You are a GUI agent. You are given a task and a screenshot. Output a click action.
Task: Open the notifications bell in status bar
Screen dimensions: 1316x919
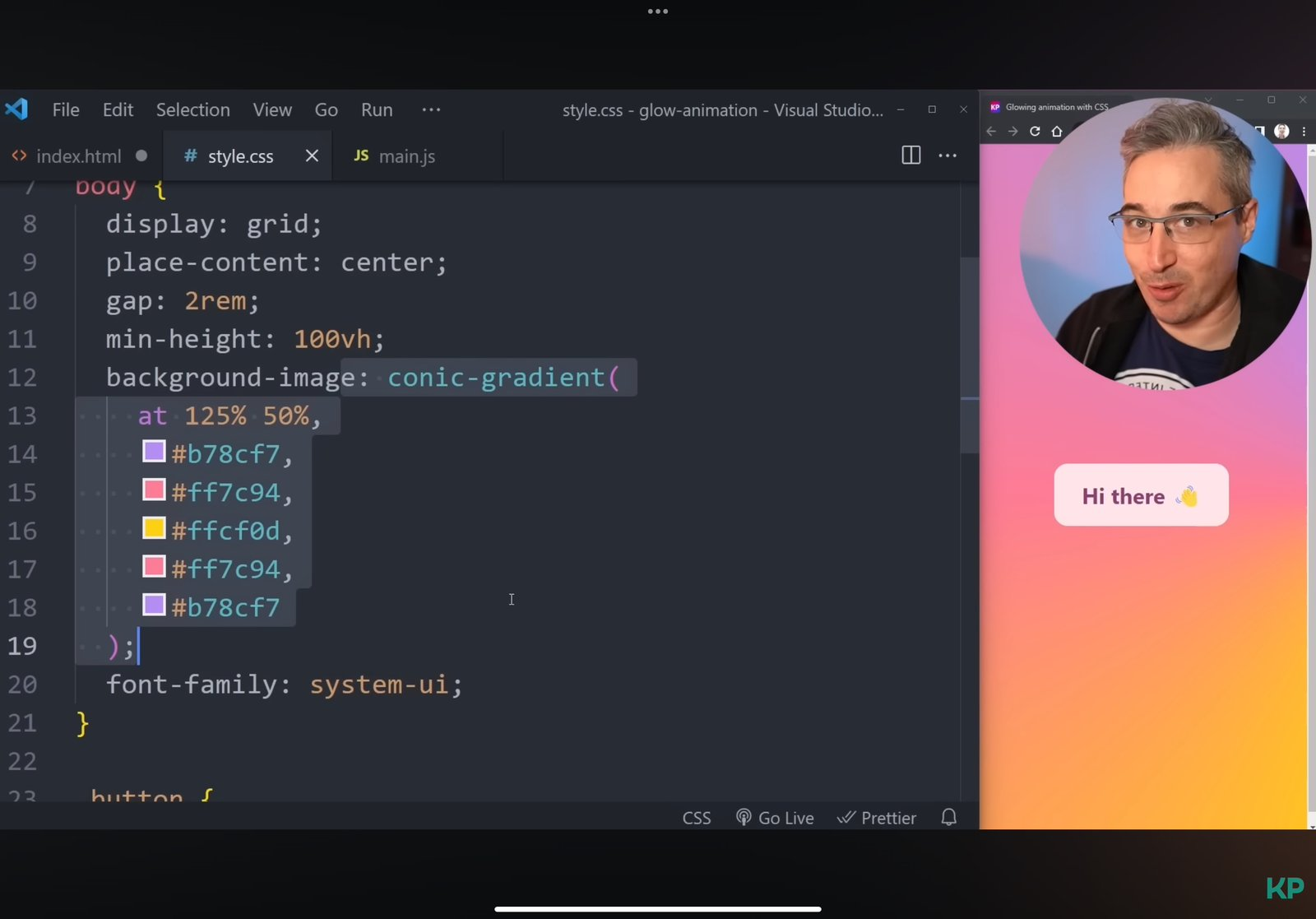948,817
